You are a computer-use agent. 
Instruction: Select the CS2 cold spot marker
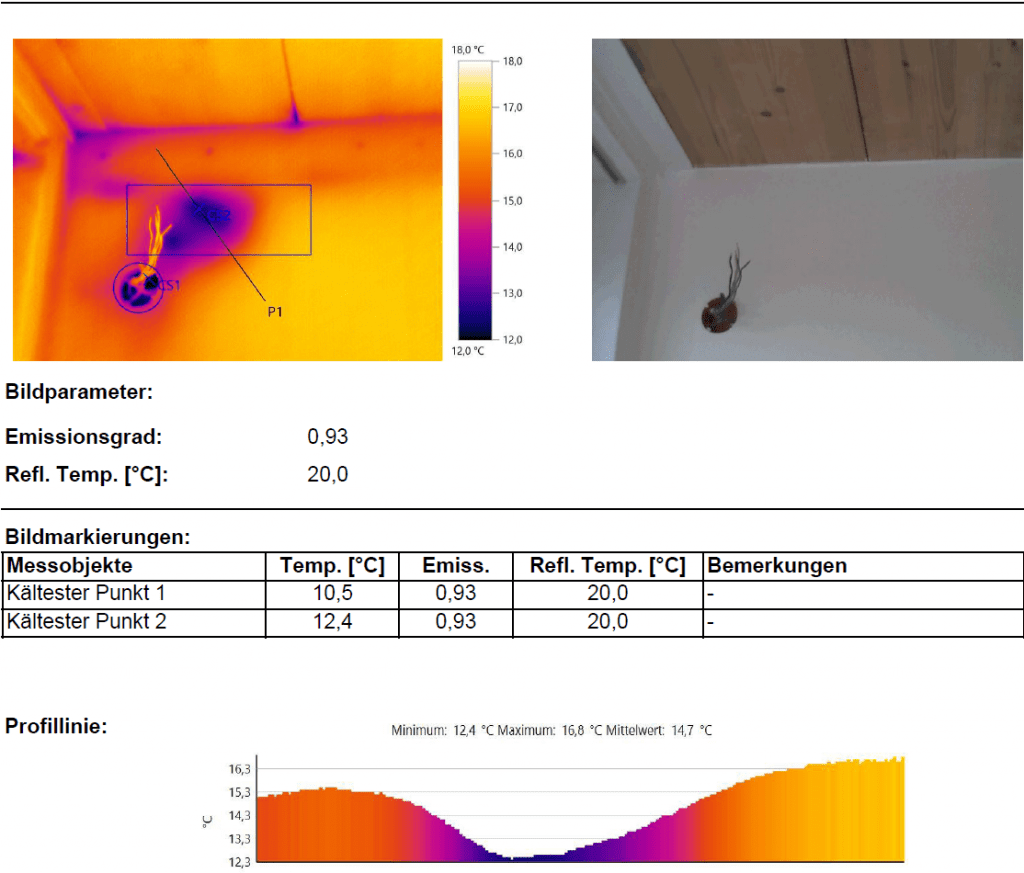pos(210,214)
